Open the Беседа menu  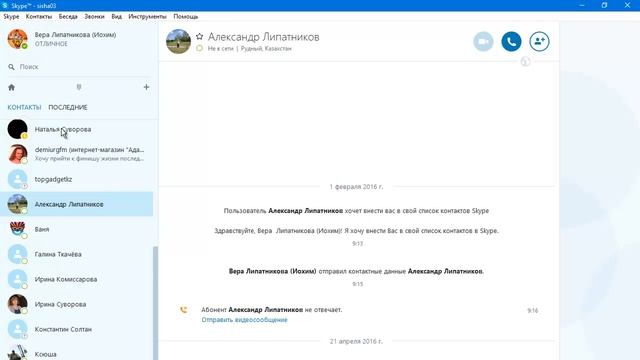[68, 16]
